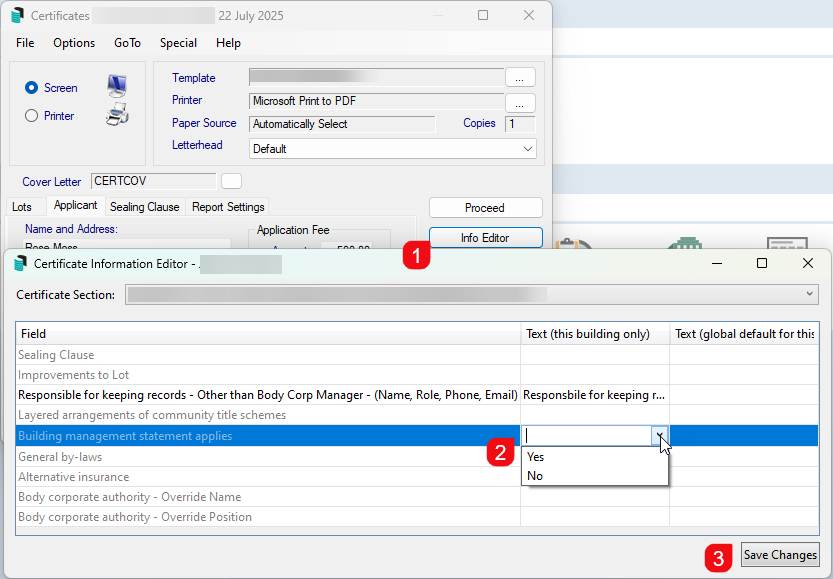The image size is (833, 579).
Task: Select the Sealing Clause field row
Action: 417,355
